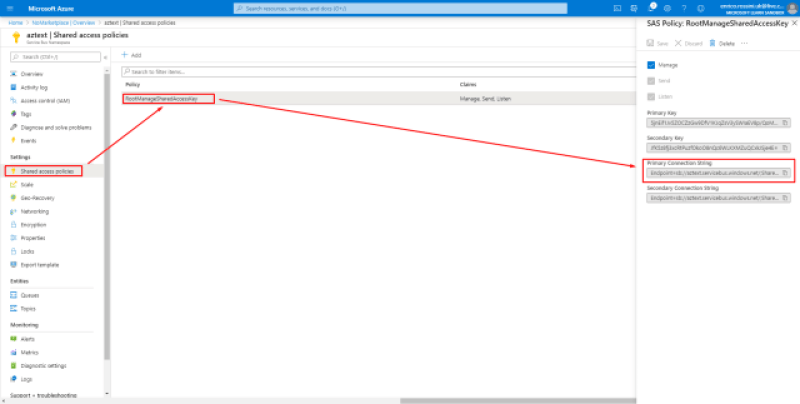Click the Microsoft Azure logo text

coord(51,9)
